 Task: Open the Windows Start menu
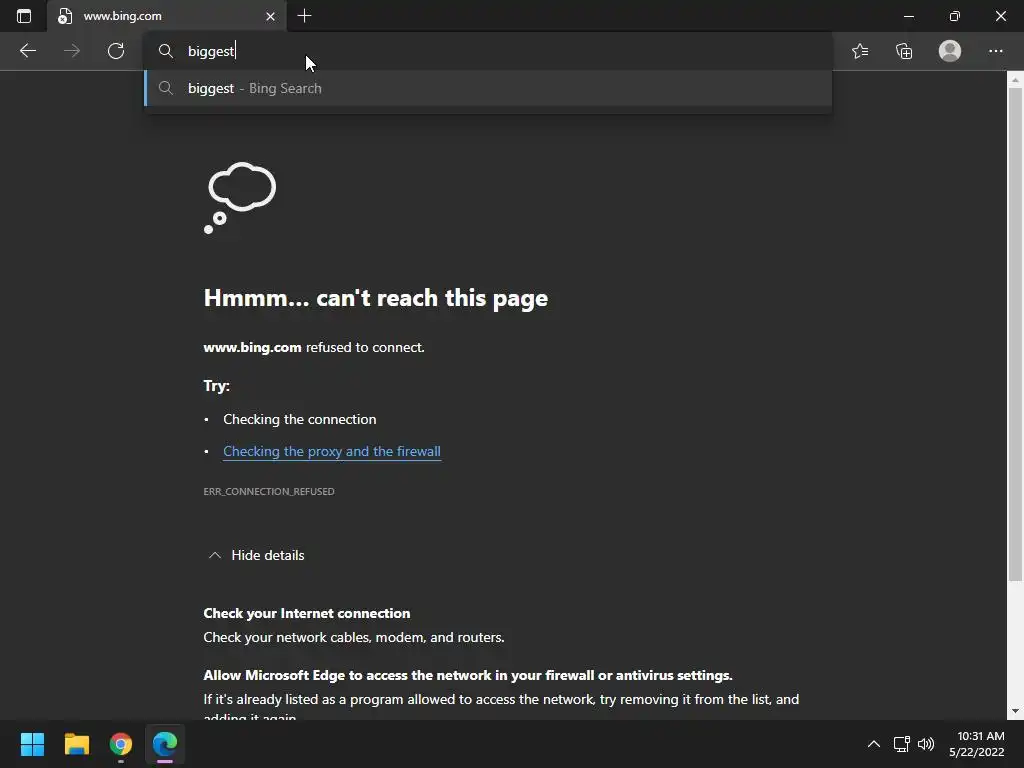pyautogui.click(x=32, y=744)
